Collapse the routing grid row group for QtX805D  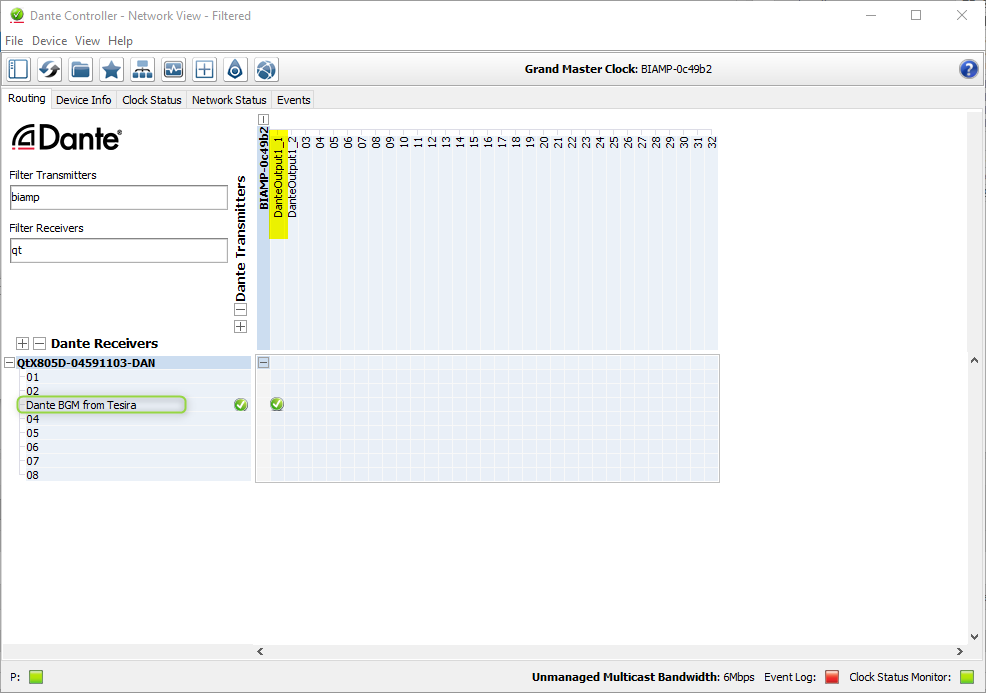263,362
